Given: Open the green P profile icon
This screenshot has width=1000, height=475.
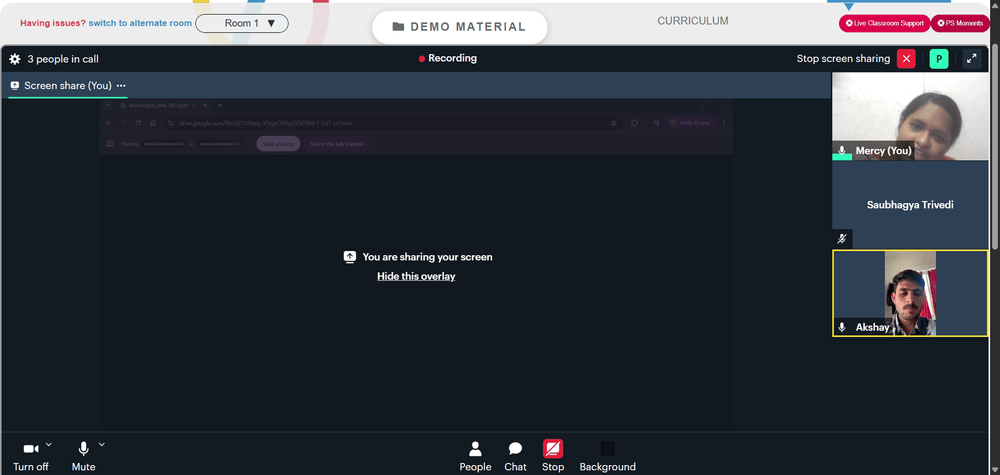Looking at the screenshot, I should click(x=939, y=59).
